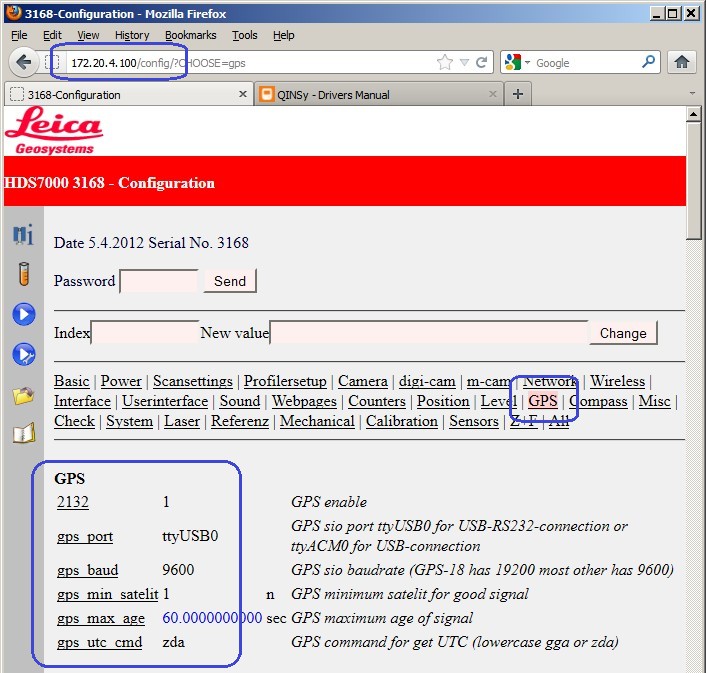Open the History menu
Screen dimensions: 706x673
[131, 35]
